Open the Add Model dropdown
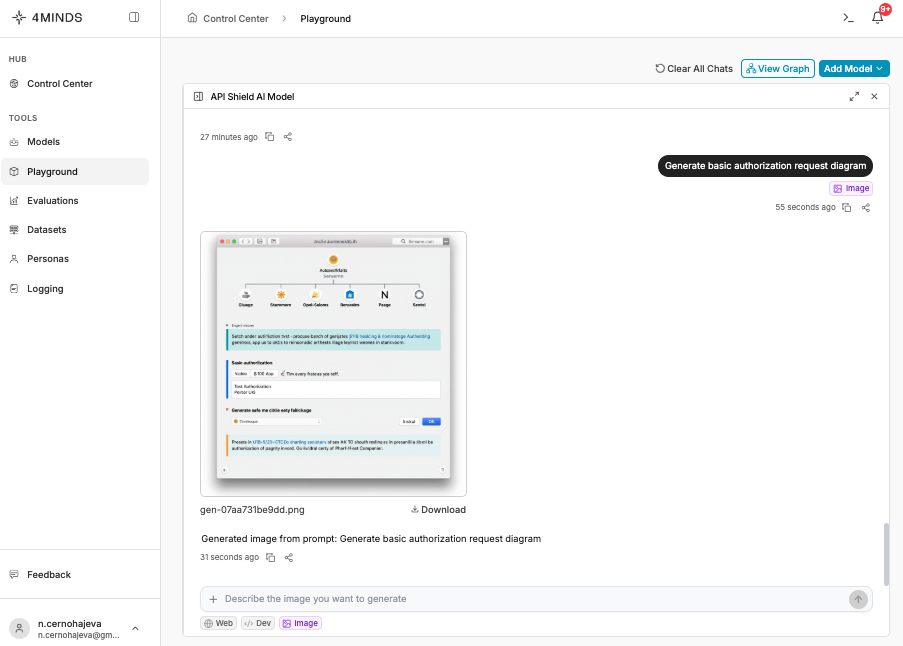Viewport: 903px width, 646px height. point(854,69)
